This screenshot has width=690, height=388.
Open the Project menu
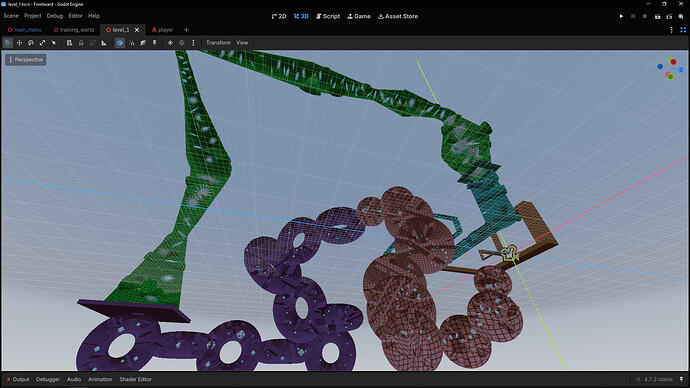click(x=33, y=16)
